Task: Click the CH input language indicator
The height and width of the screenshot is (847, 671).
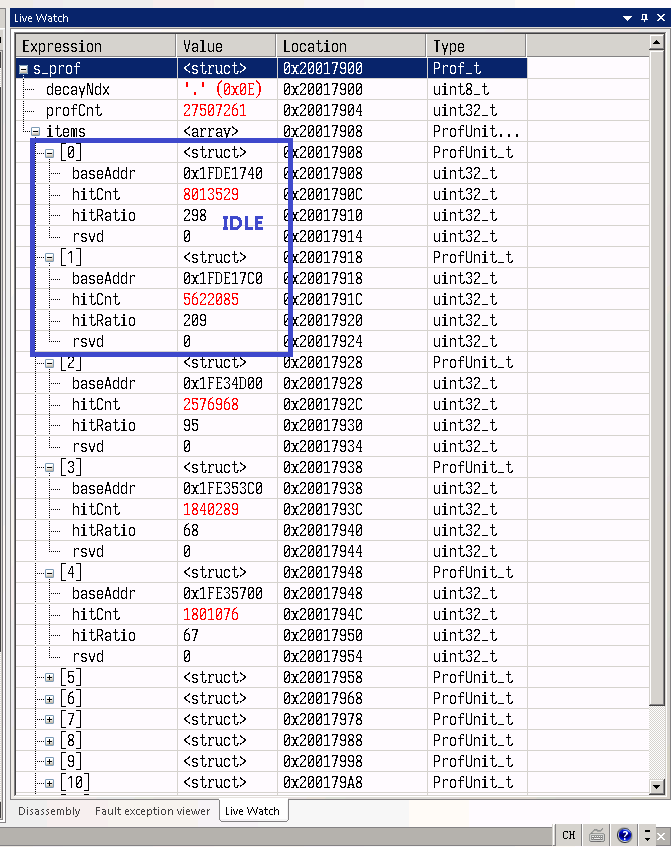Action: (x=568, y=835)
